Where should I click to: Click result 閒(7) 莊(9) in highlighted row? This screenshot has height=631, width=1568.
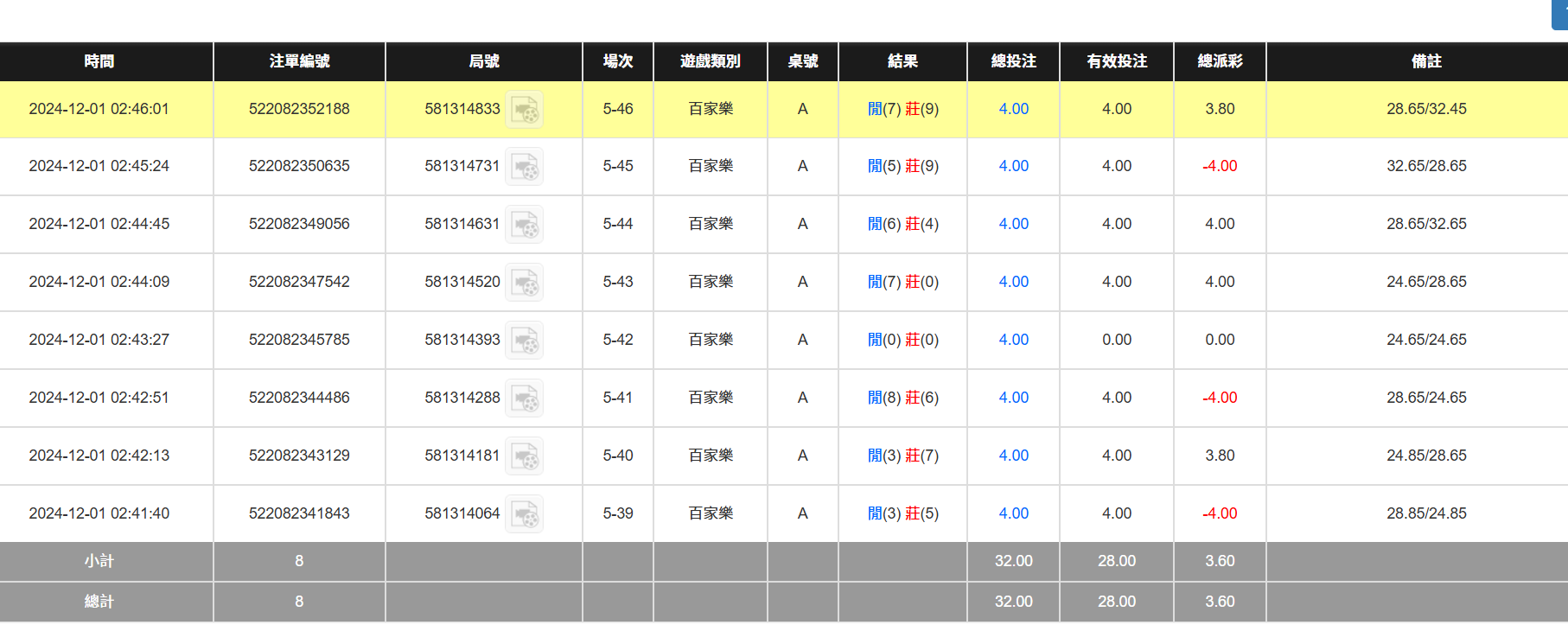point(902,109)
